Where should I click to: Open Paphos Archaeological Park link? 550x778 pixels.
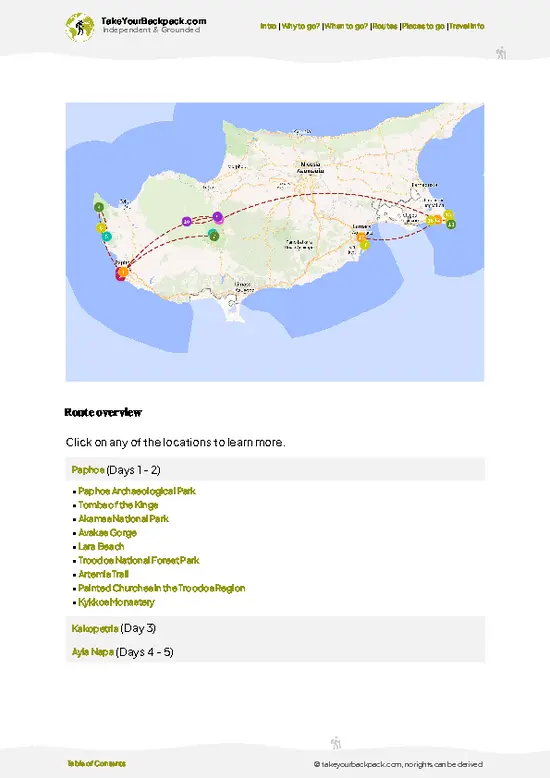pos(137,491)
